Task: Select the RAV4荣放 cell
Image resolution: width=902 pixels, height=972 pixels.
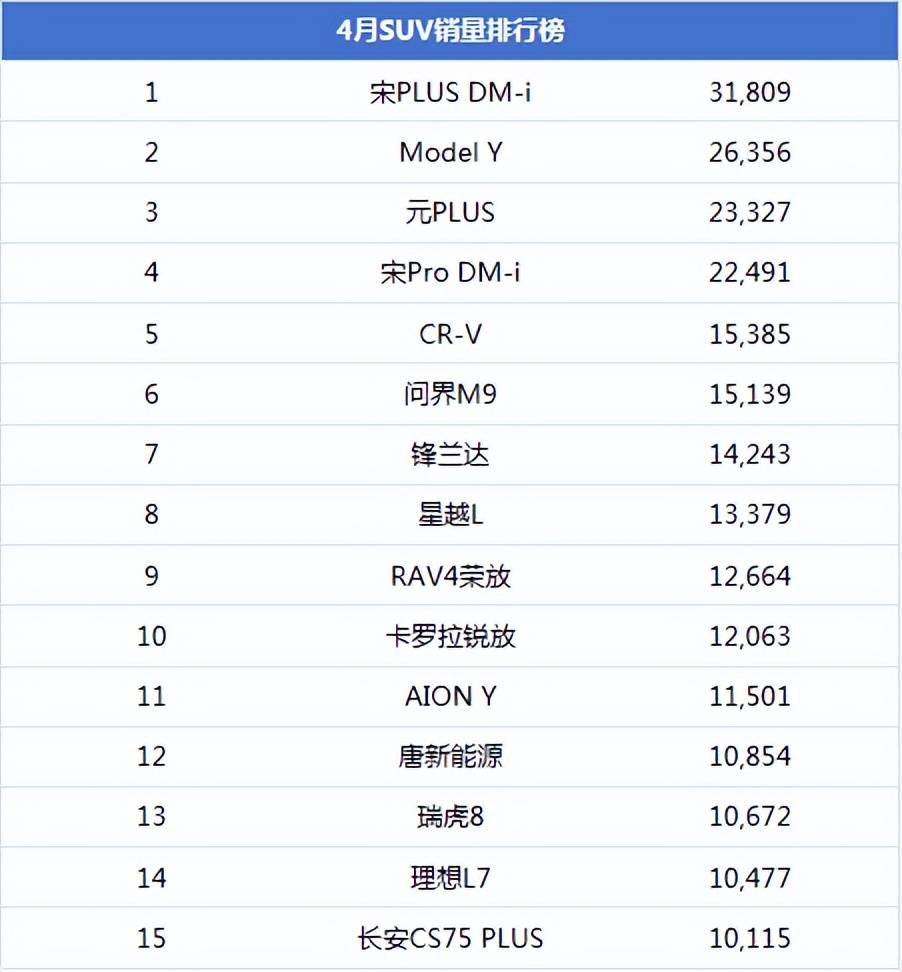Action: click(450, 576)
